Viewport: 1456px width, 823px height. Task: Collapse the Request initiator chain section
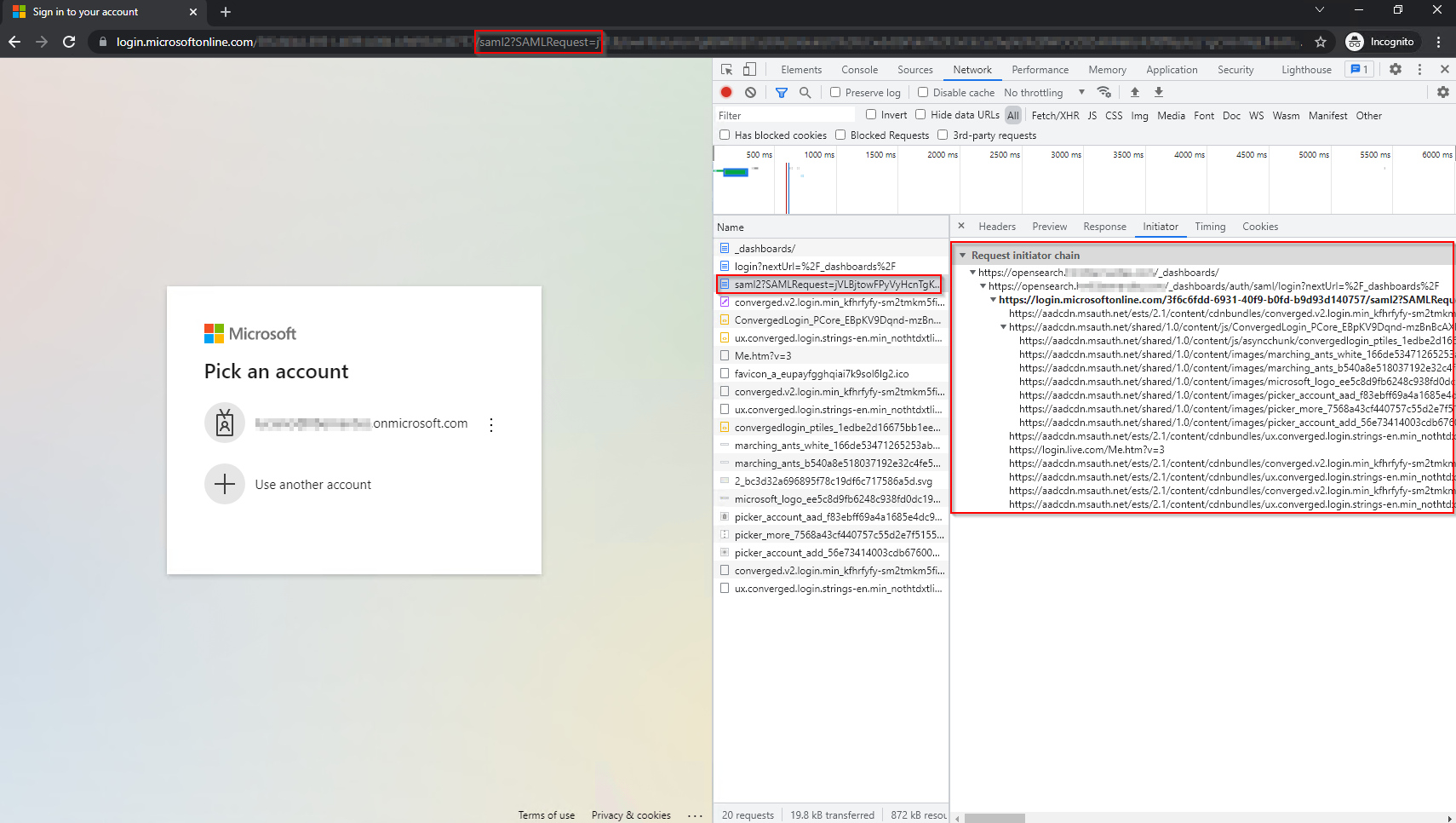coord(962,255)
